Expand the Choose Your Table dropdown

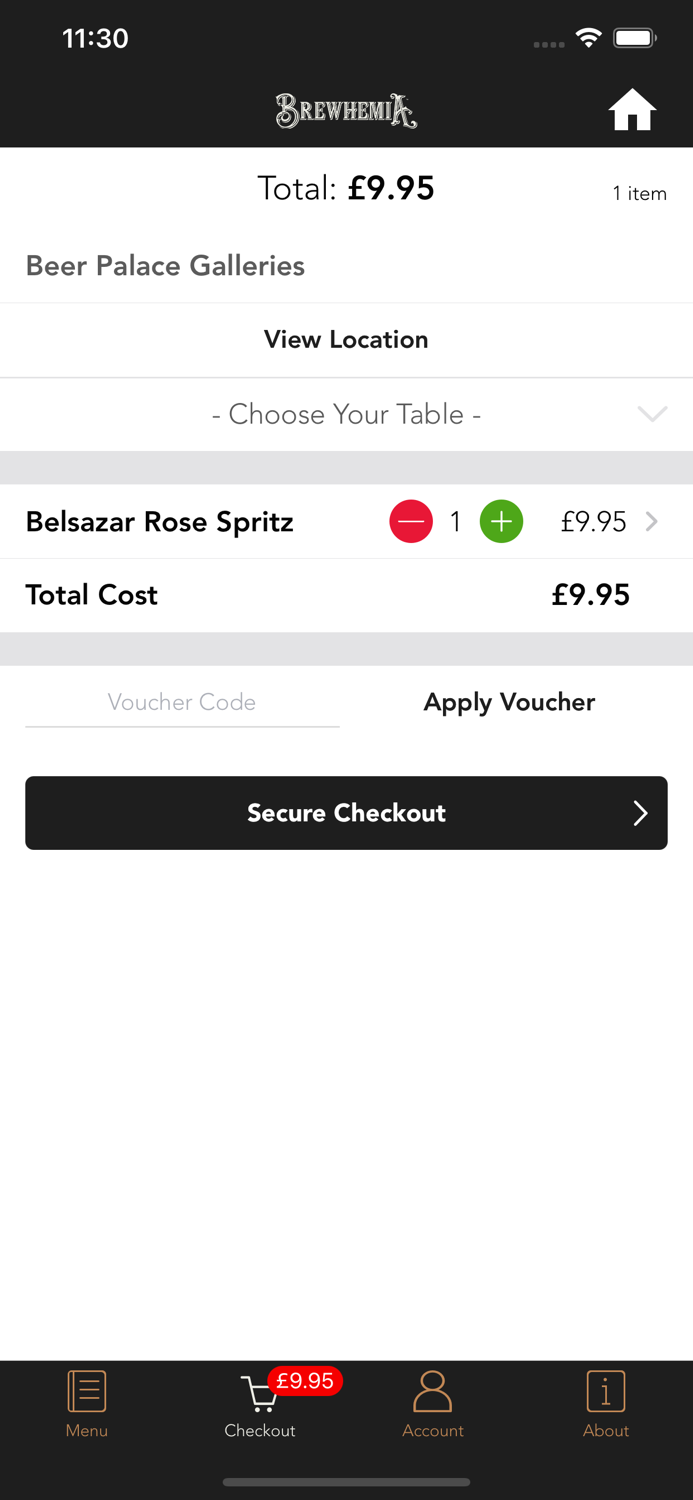346,414
